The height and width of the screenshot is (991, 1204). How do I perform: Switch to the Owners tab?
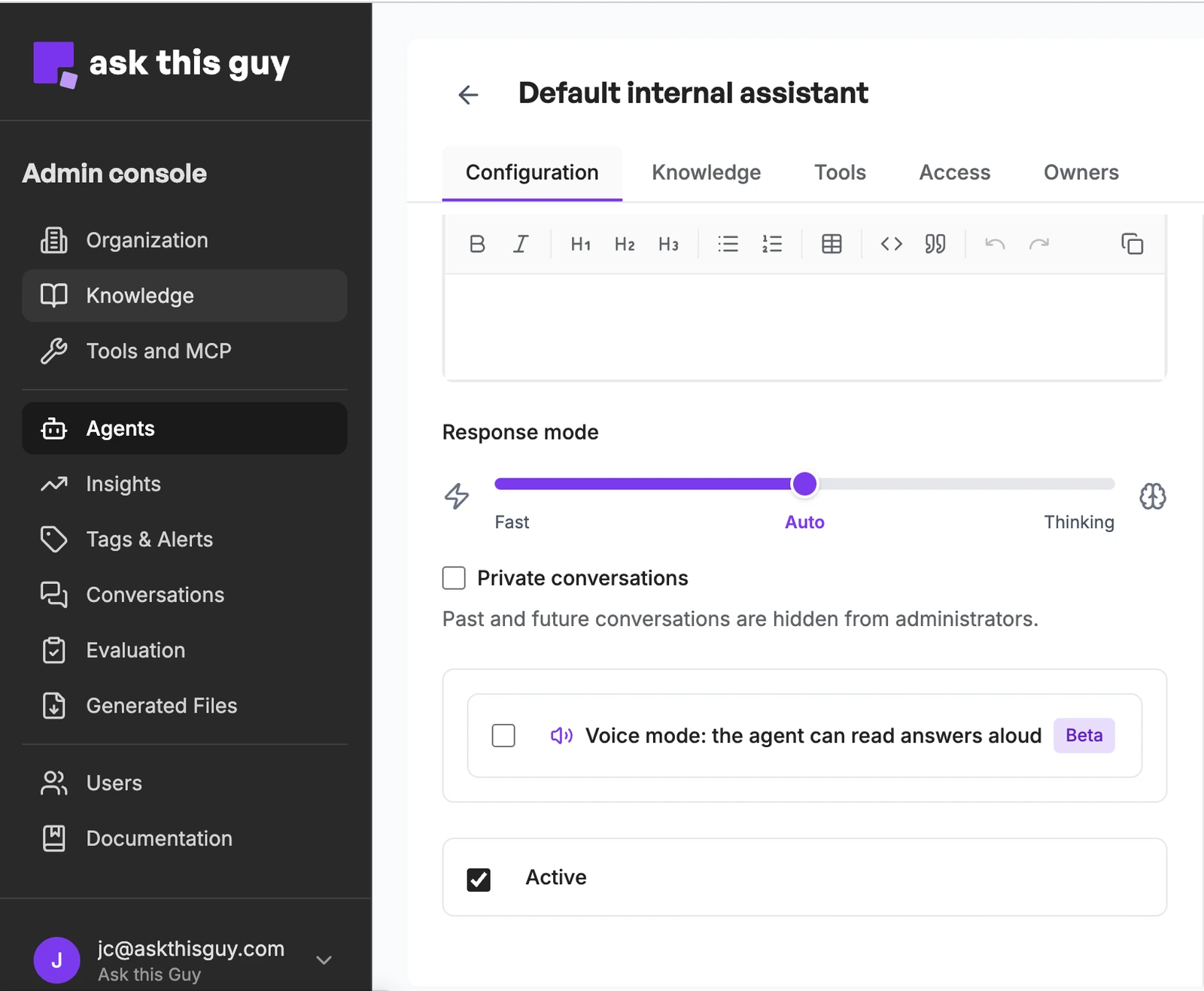(x=1081, y=172)
